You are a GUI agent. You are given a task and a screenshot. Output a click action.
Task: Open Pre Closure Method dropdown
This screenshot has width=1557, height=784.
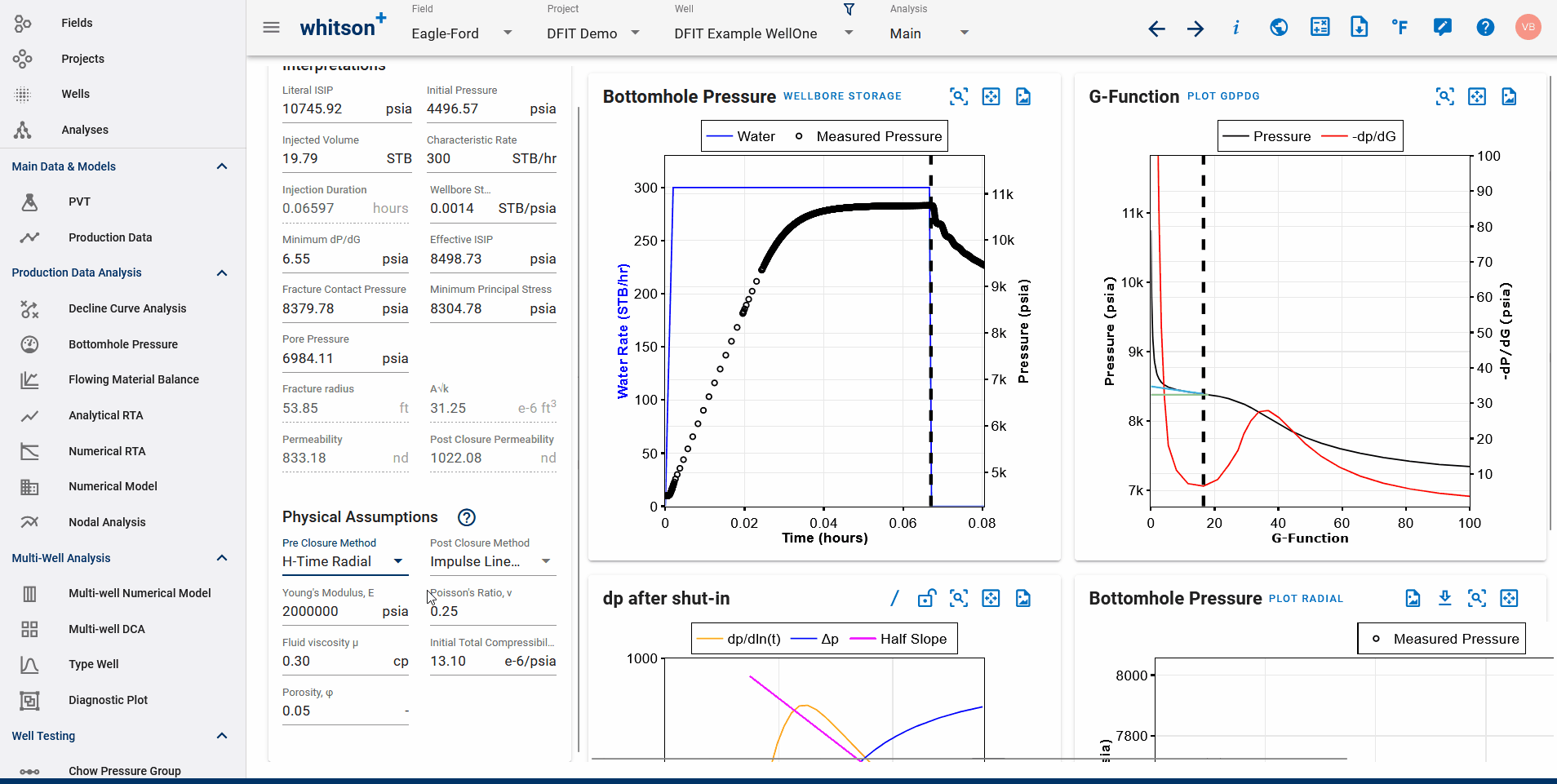point(344,561)
